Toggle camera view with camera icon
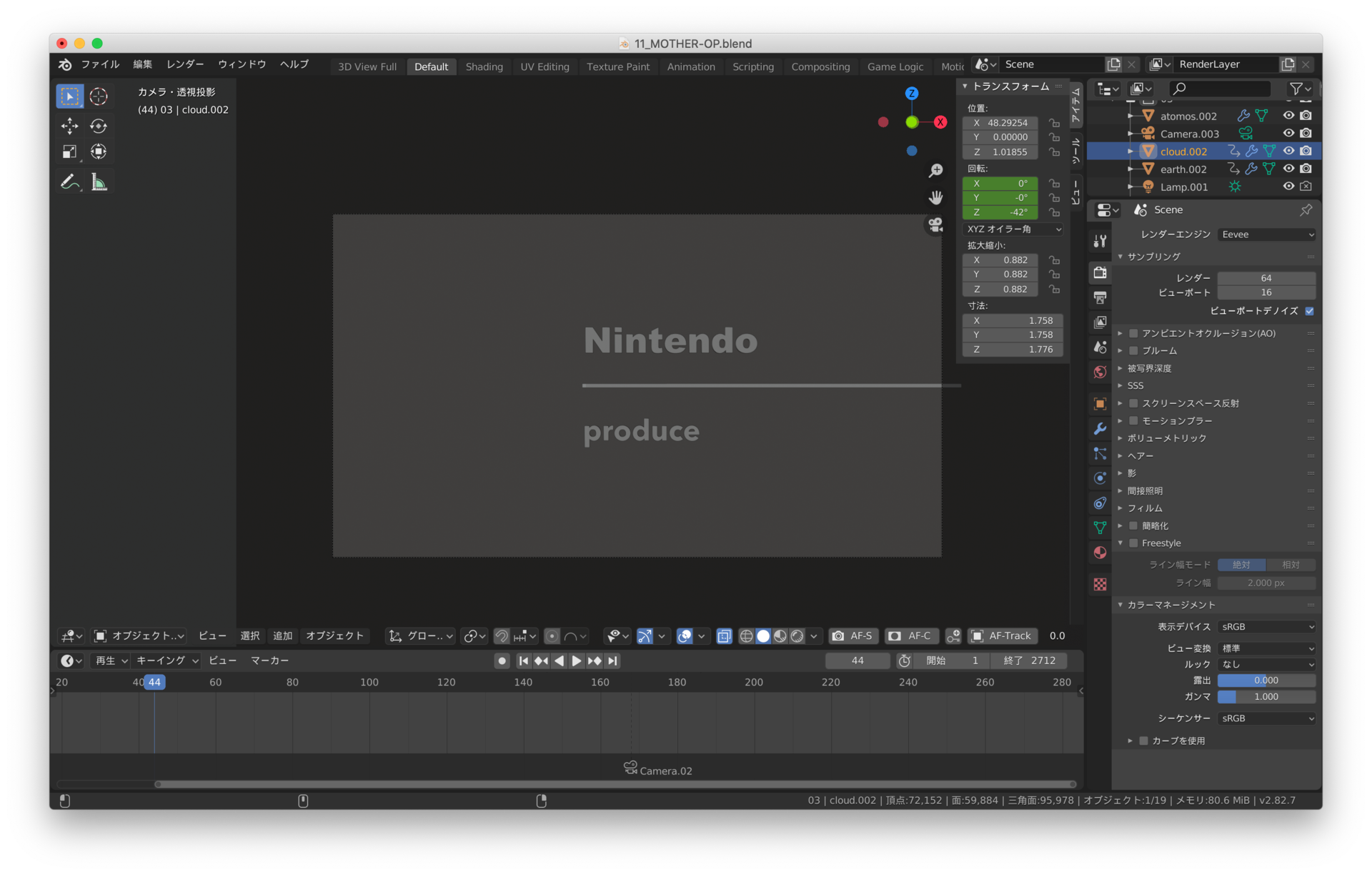Viewport: 1372px width, 875px height. (935, 224)
